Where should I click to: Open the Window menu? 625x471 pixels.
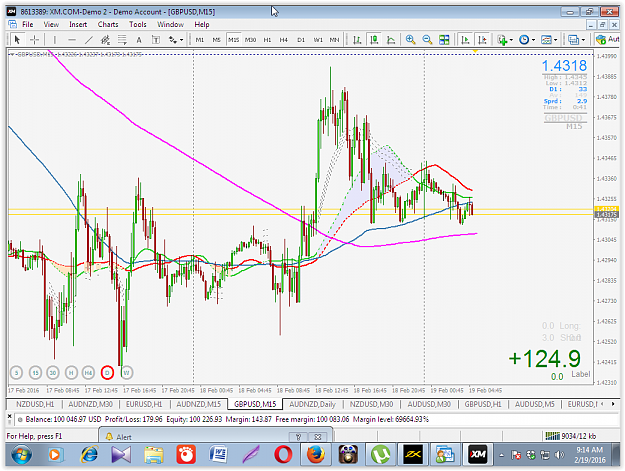click(x=170, y=24)
